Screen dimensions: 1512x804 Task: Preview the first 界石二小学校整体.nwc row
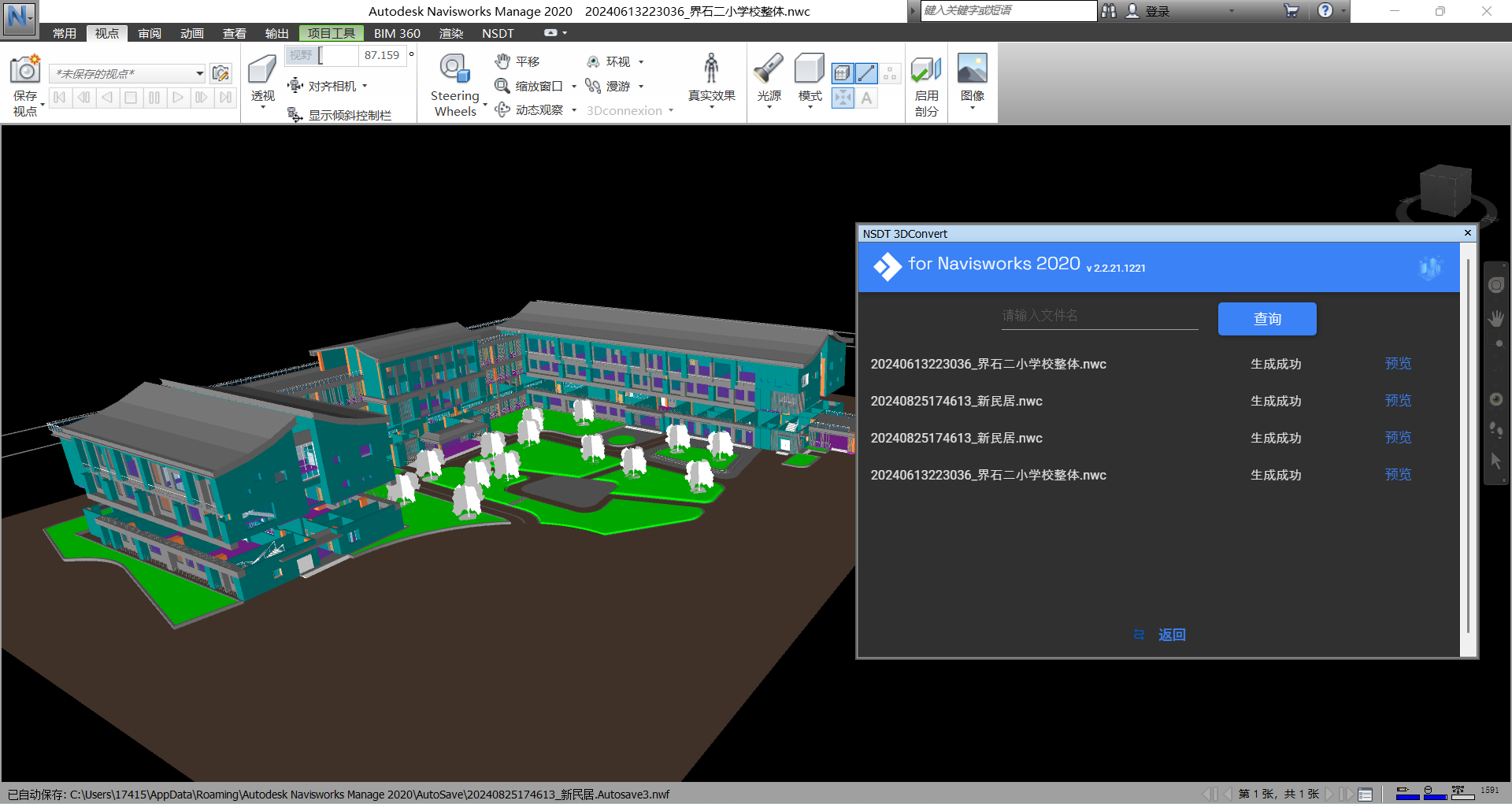pos(1398,364)
